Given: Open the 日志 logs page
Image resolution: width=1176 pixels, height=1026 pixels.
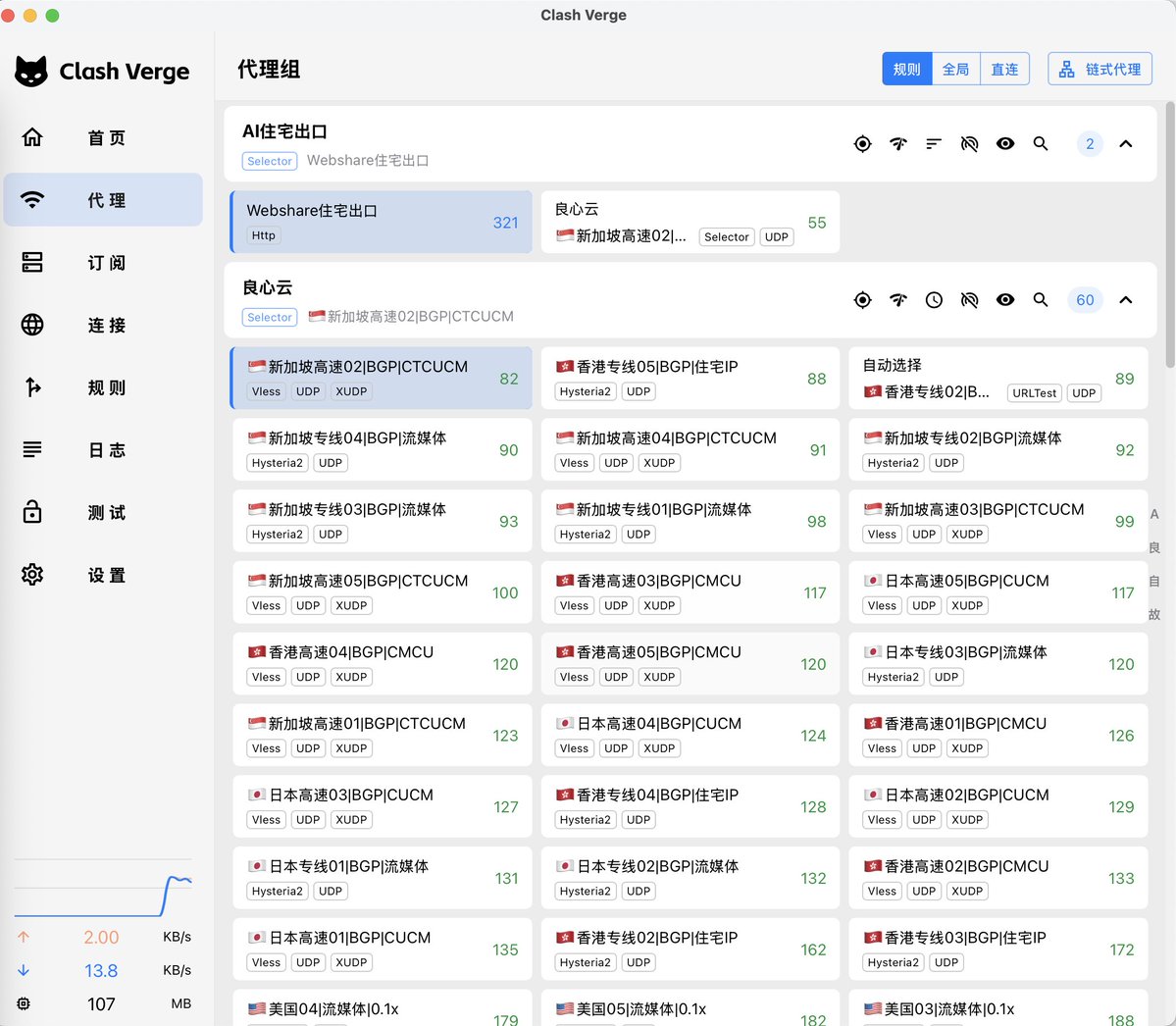Looking at the screenshot, I should point(103,450).
